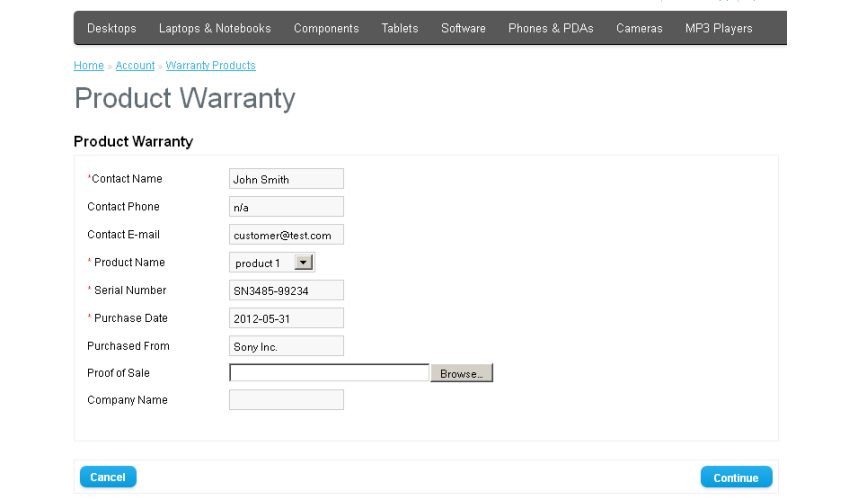
Task: Click the Contact Name label
Action: tap(126, 178)
